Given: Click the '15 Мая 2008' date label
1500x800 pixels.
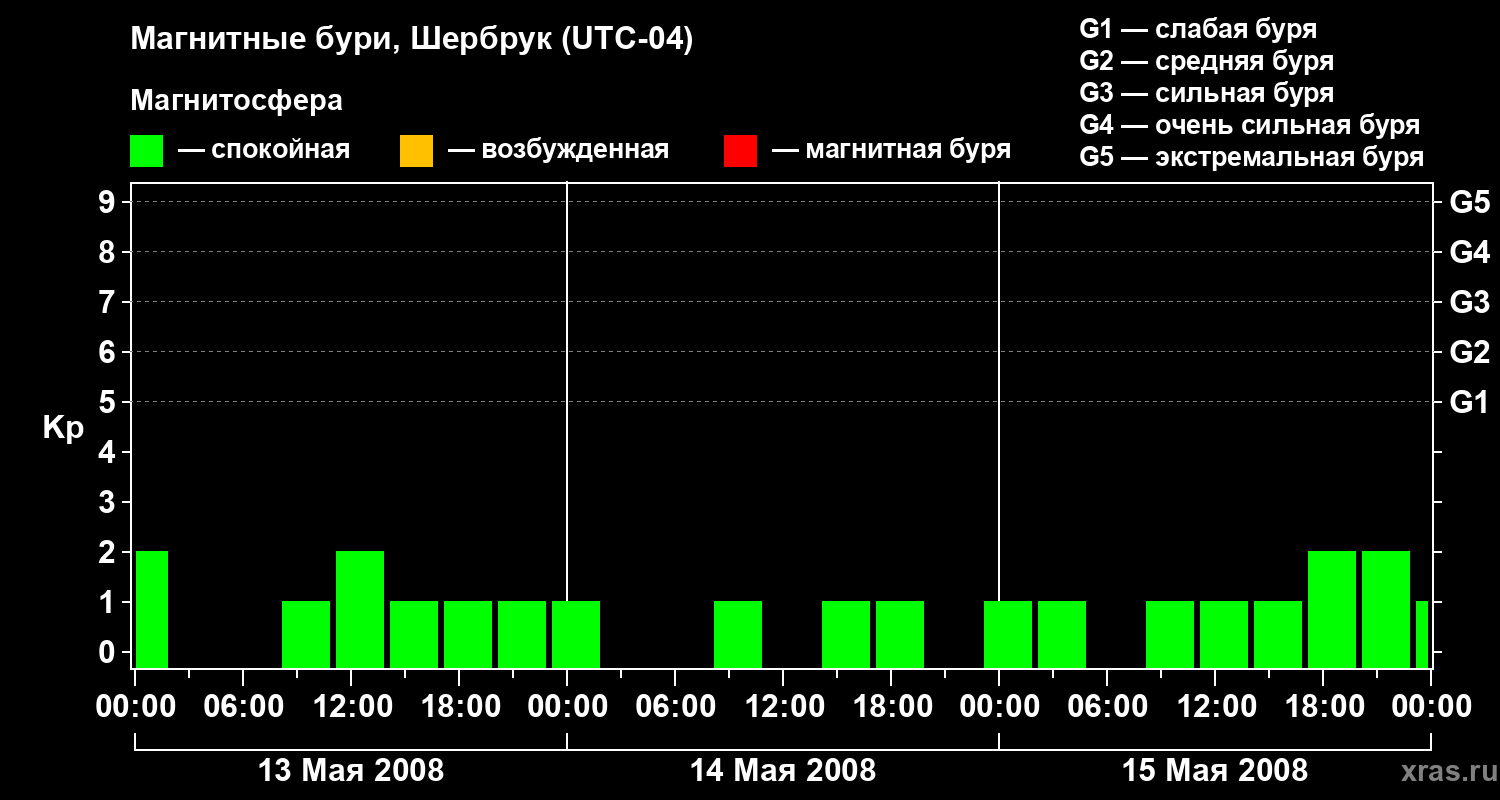Looking at the screenshot, I should (1215, 771).
